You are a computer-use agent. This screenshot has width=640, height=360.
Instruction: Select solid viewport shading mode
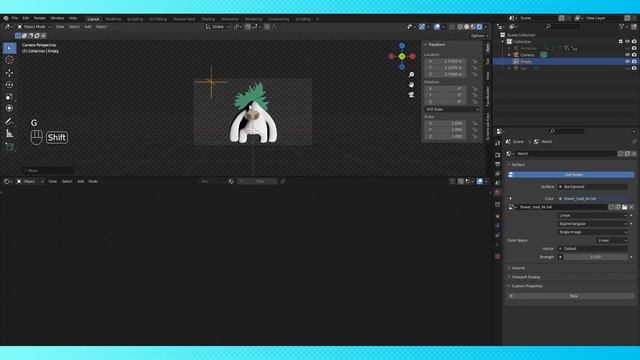(467, 27)
